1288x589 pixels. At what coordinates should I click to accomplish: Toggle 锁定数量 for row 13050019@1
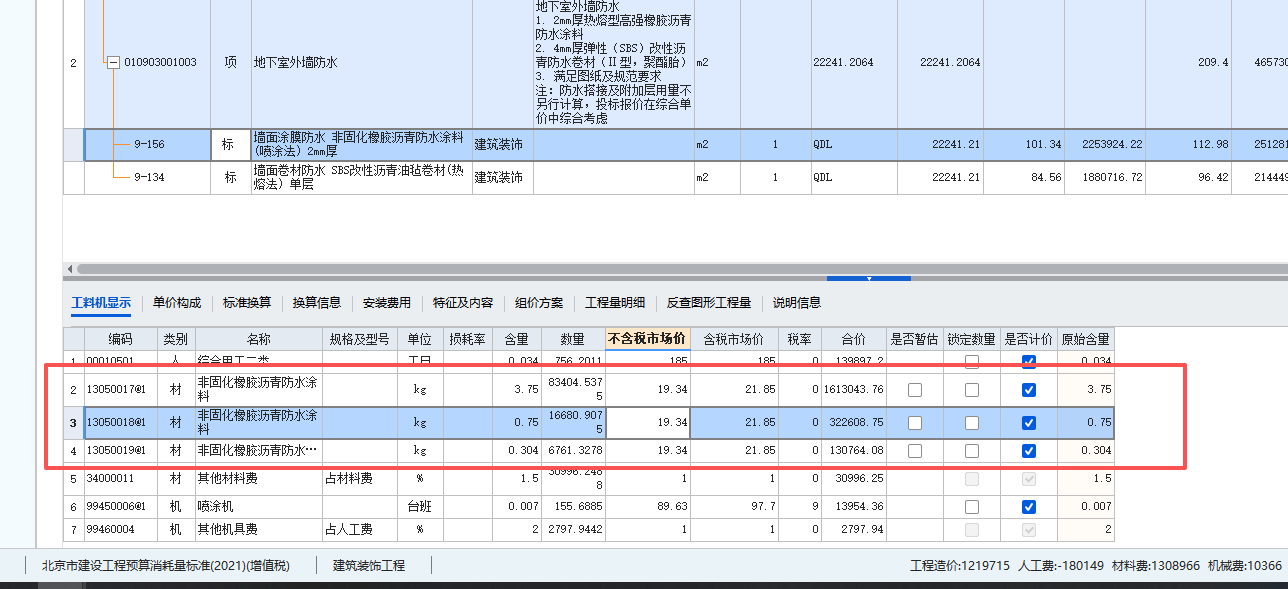(972, 451)
